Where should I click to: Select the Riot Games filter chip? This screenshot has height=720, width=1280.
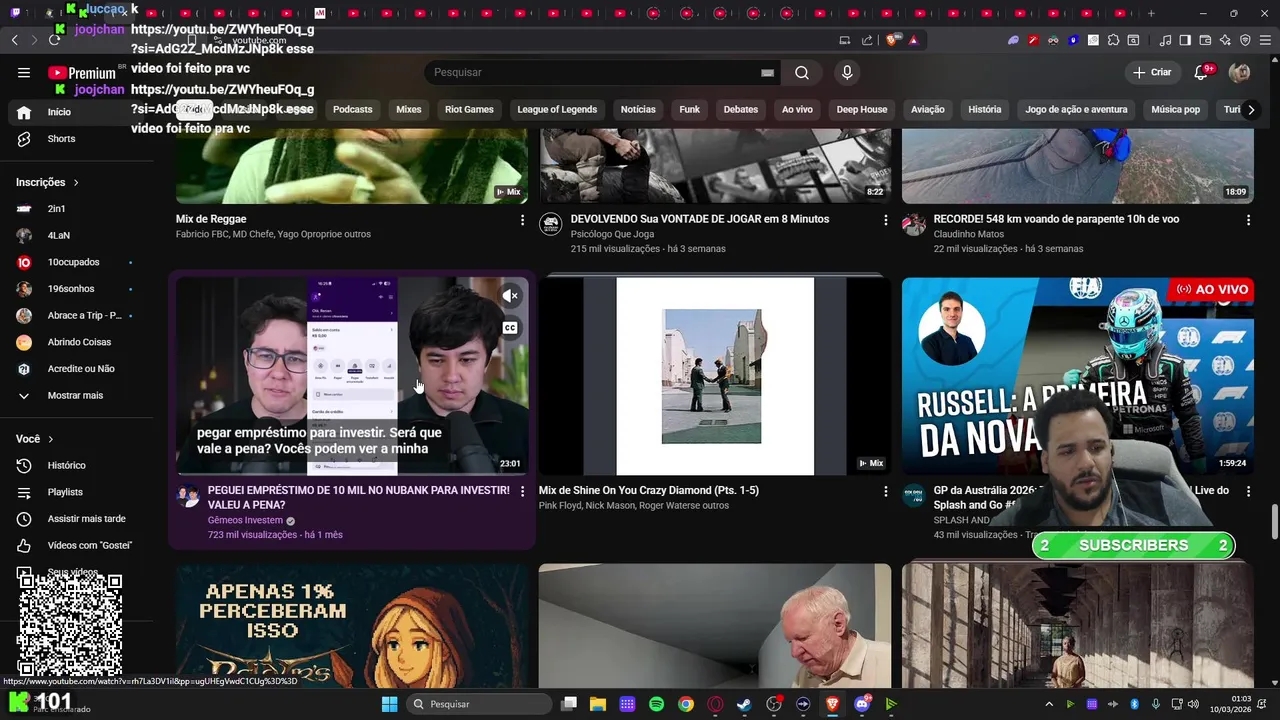coord(469,110)
